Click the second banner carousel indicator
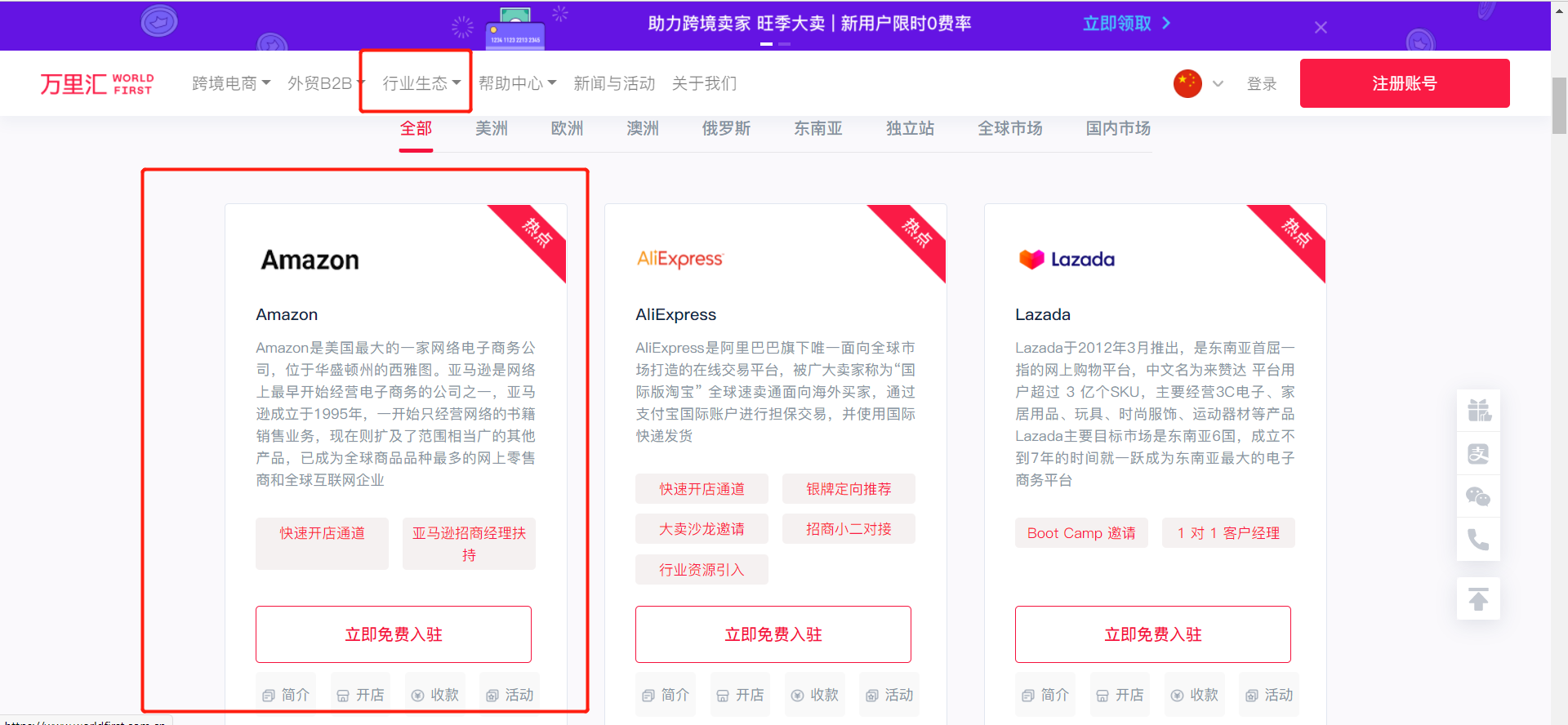 click(x=784, y=44)
